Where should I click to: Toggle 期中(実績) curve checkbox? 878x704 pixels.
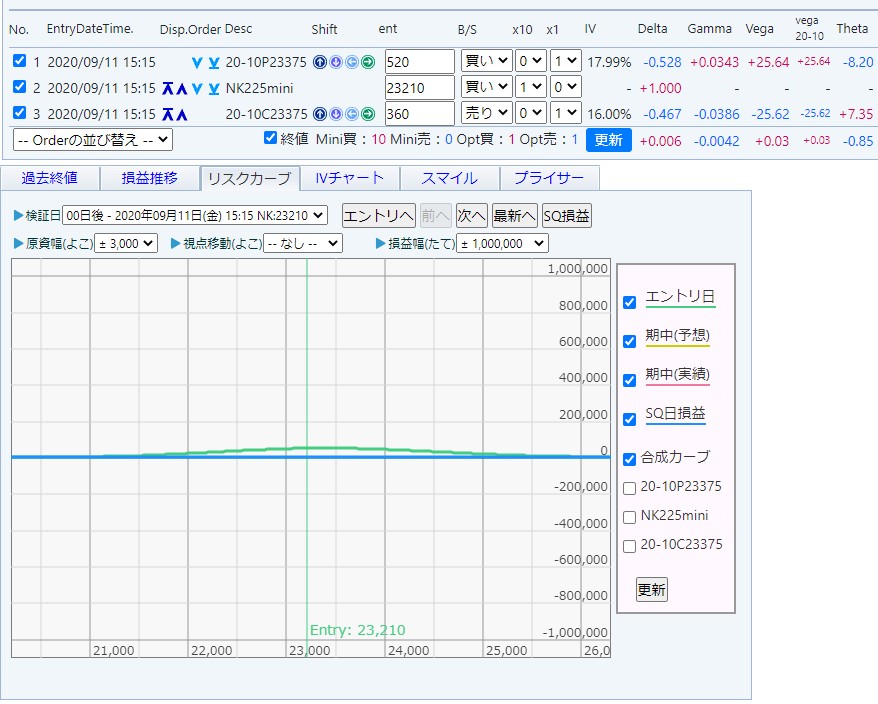click(629, 381)
